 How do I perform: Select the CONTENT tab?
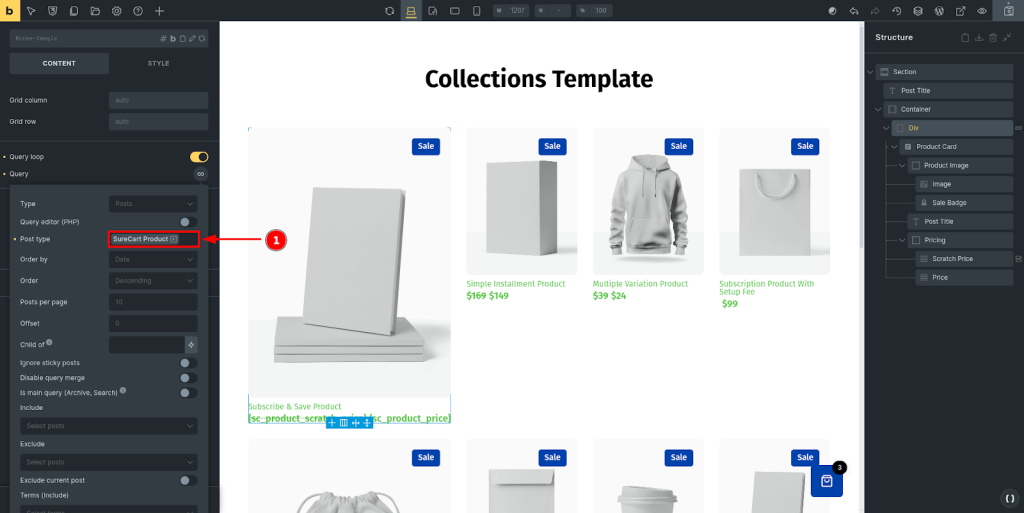coord(59,63)
